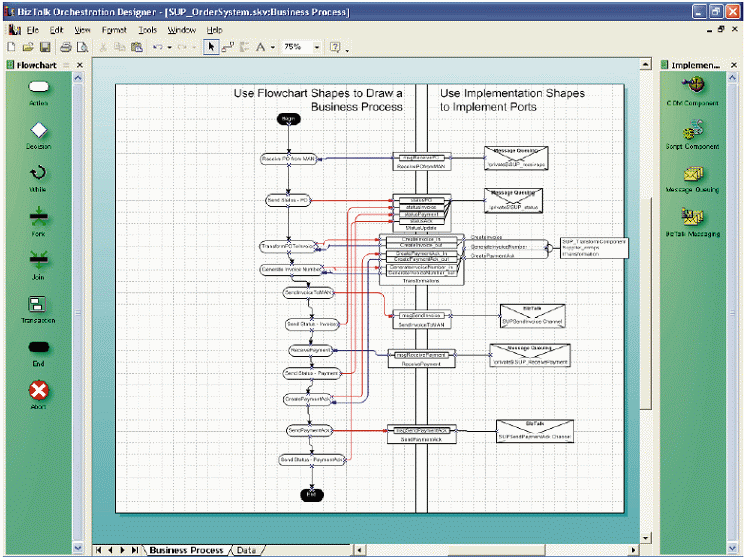This screenshot has width=744, height=557.
Task: Create a new document from toolbar
Action: [x=11, y=47]
